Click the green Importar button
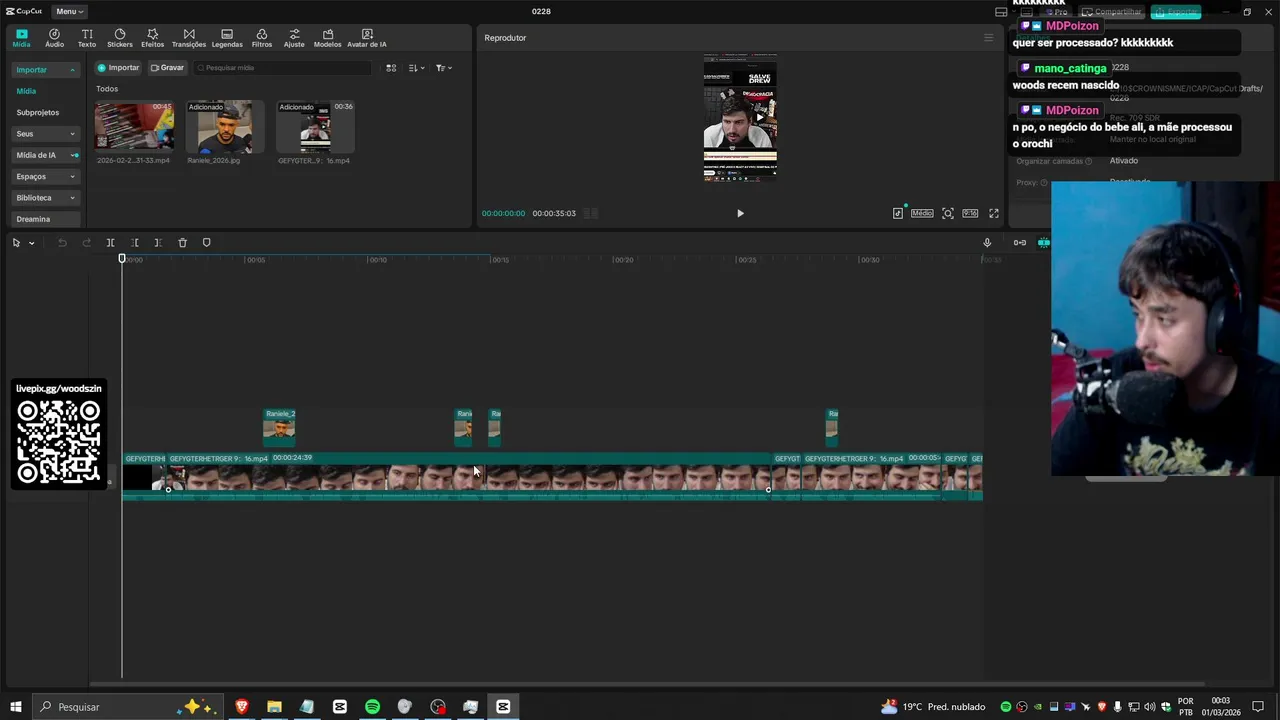This screenshot has height=720, width=1280. 118,68
